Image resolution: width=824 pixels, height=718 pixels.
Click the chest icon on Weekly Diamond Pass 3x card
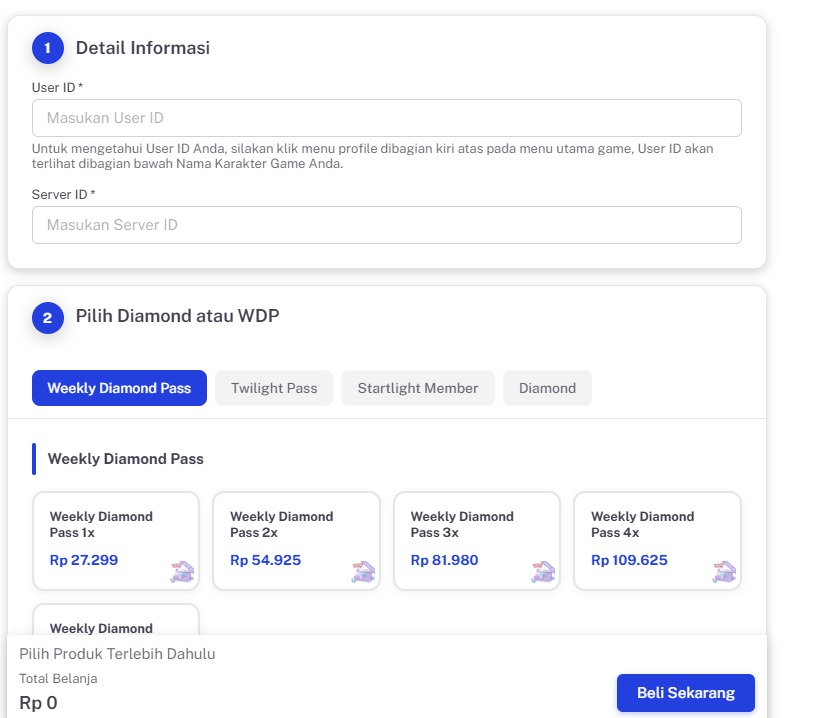point(543,571)
